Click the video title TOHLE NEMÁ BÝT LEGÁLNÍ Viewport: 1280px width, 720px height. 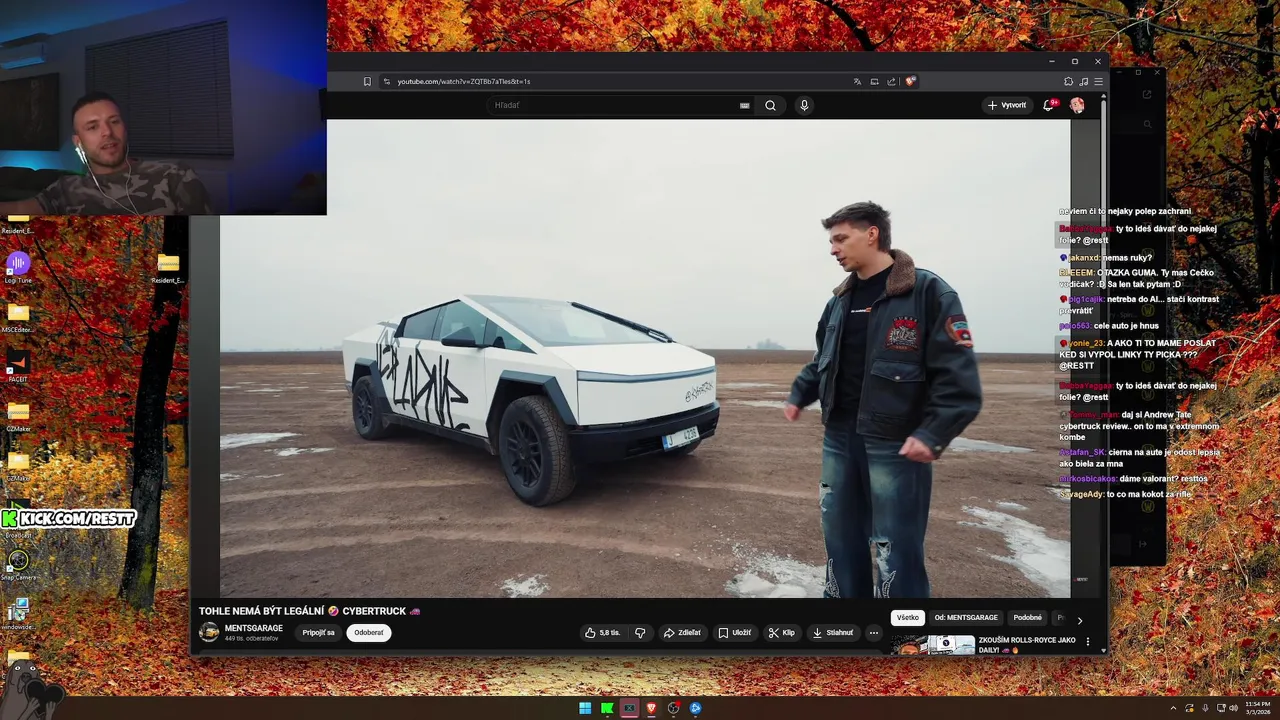[309, 611]
